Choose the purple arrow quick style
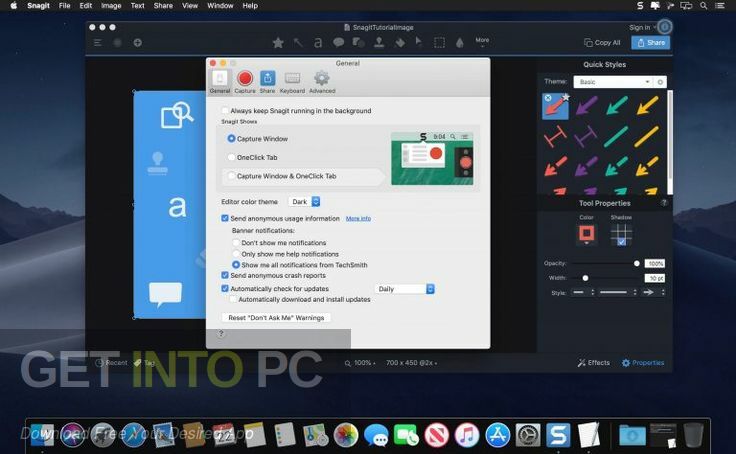Screen dimensions: 736x454 (x=587, y=105)
